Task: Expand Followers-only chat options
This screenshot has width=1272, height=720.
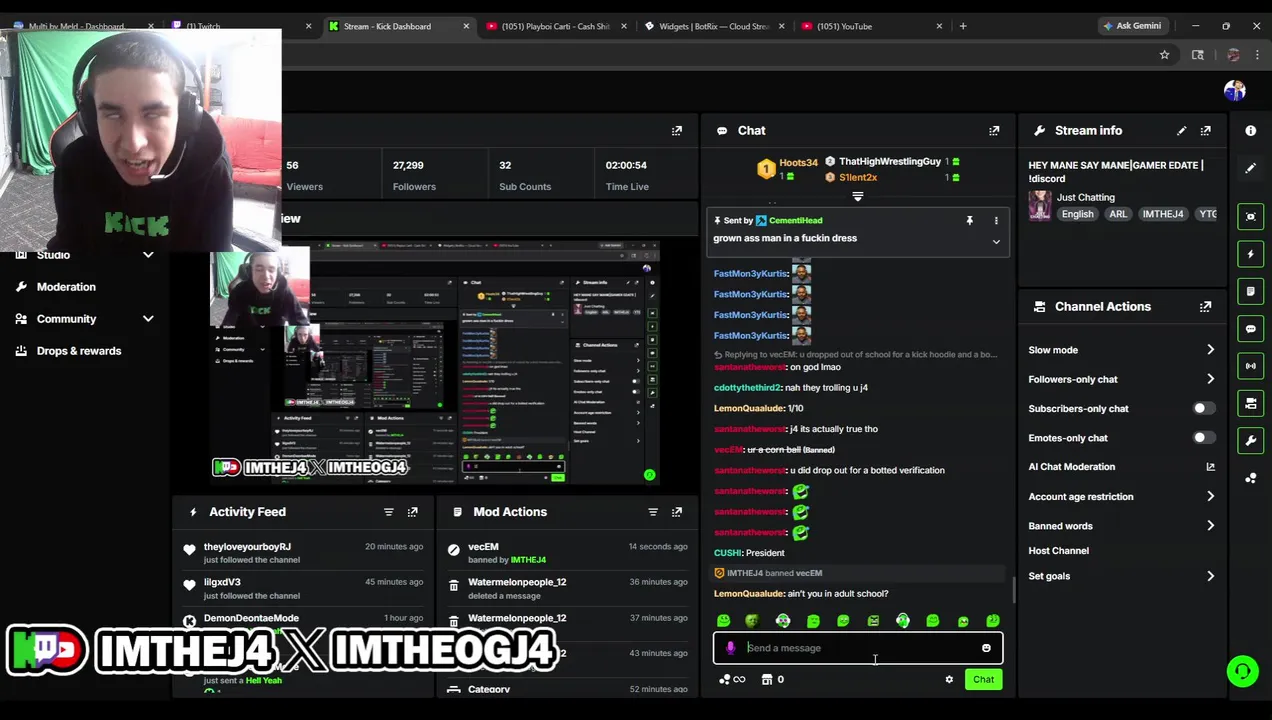Action: point(1210,380)
